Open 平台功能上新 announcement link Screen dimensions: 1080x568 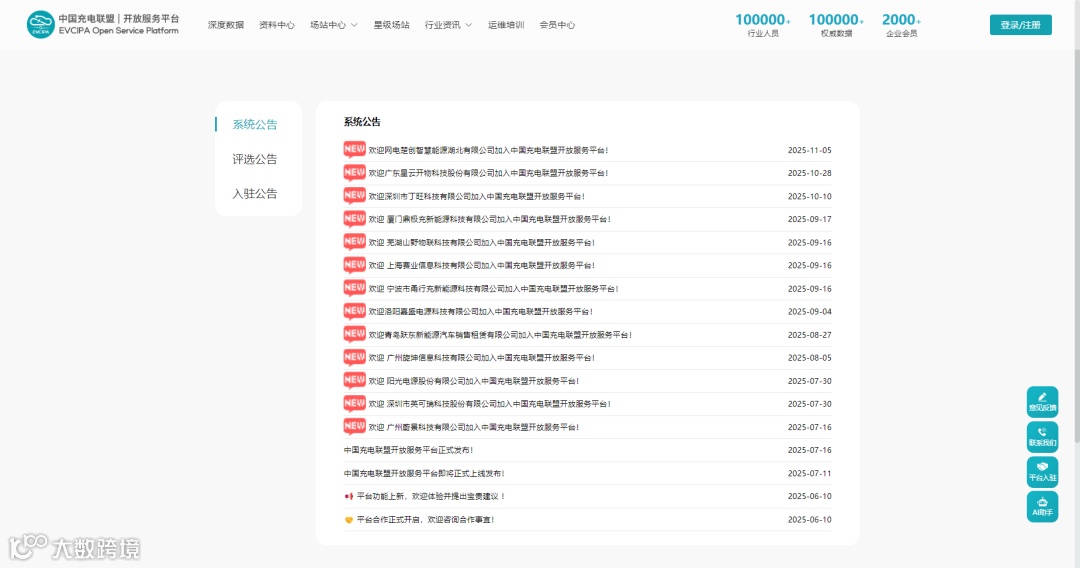pyautogui.click(x=431, y=496)
